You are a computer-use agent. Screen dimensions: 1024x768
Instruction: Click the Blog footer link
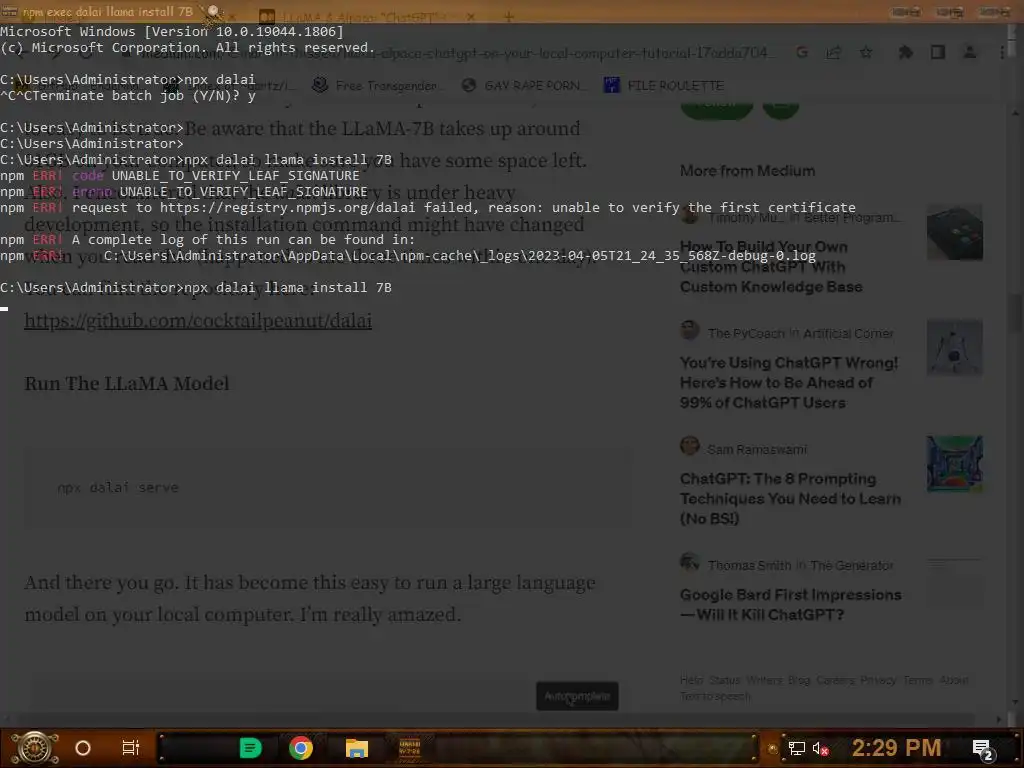coord(799,680)
